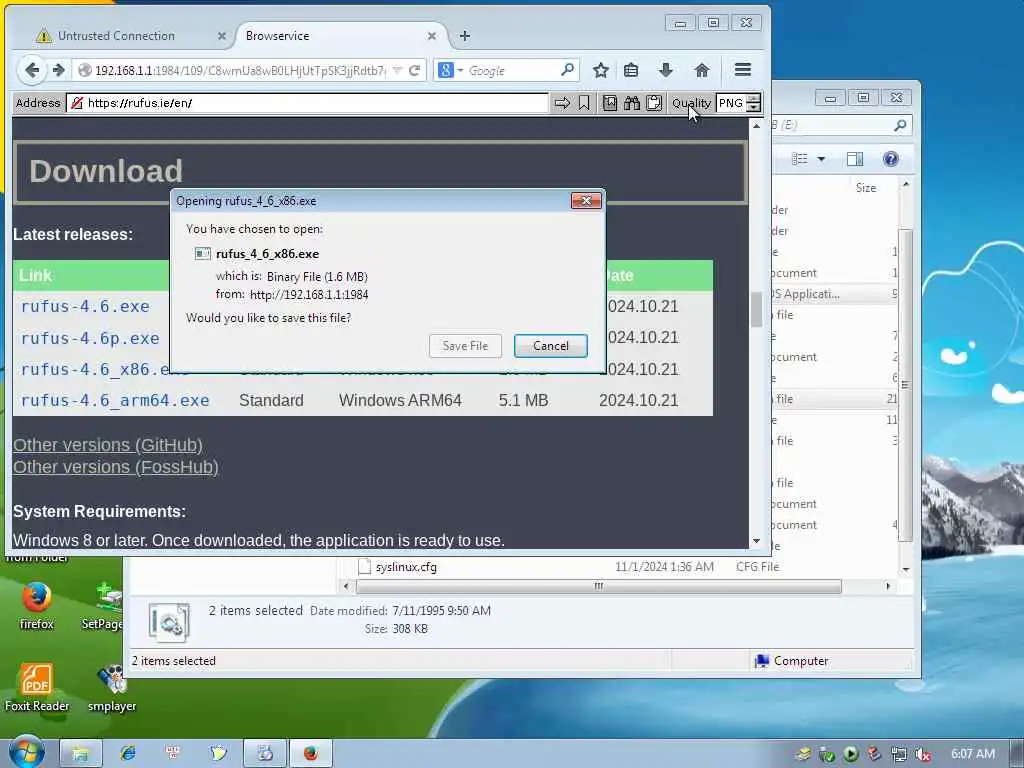
Task: Click the Save File button
Action: click(x=465, y=346)
